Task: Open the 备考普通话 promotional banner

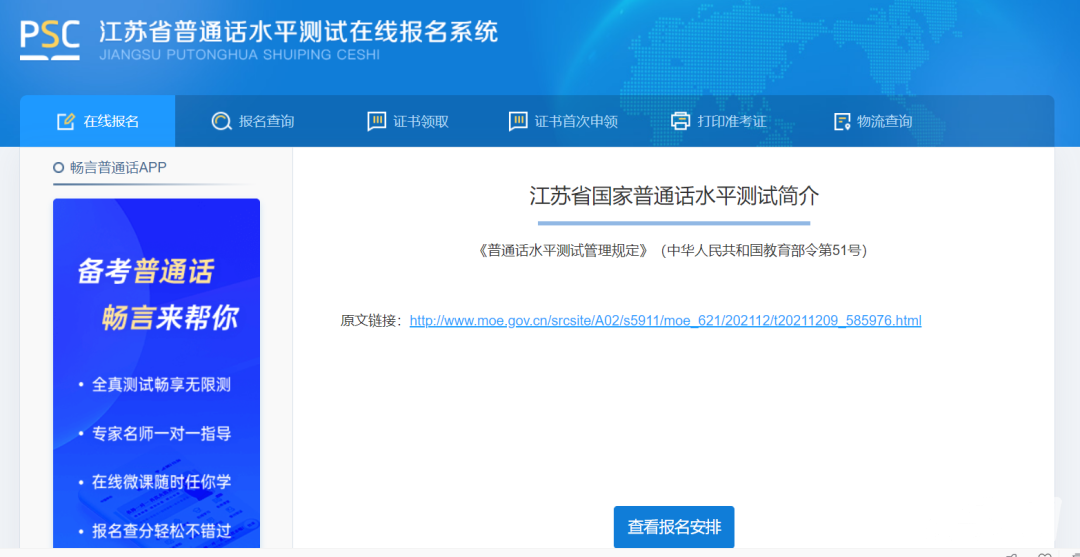Action: (x=156, y=373)
